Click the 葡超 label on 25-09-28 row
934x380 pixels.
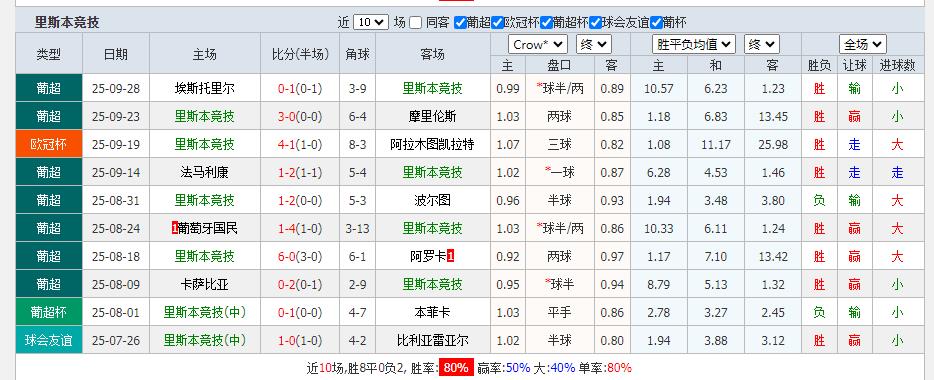pyautogui.click(x=49, y=89)
